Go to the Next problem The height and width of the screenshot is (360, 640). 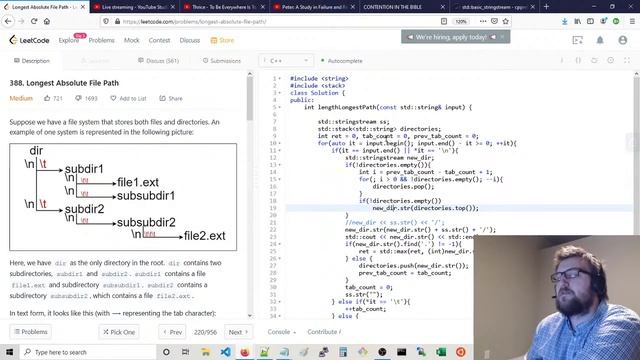click(238, 332)
